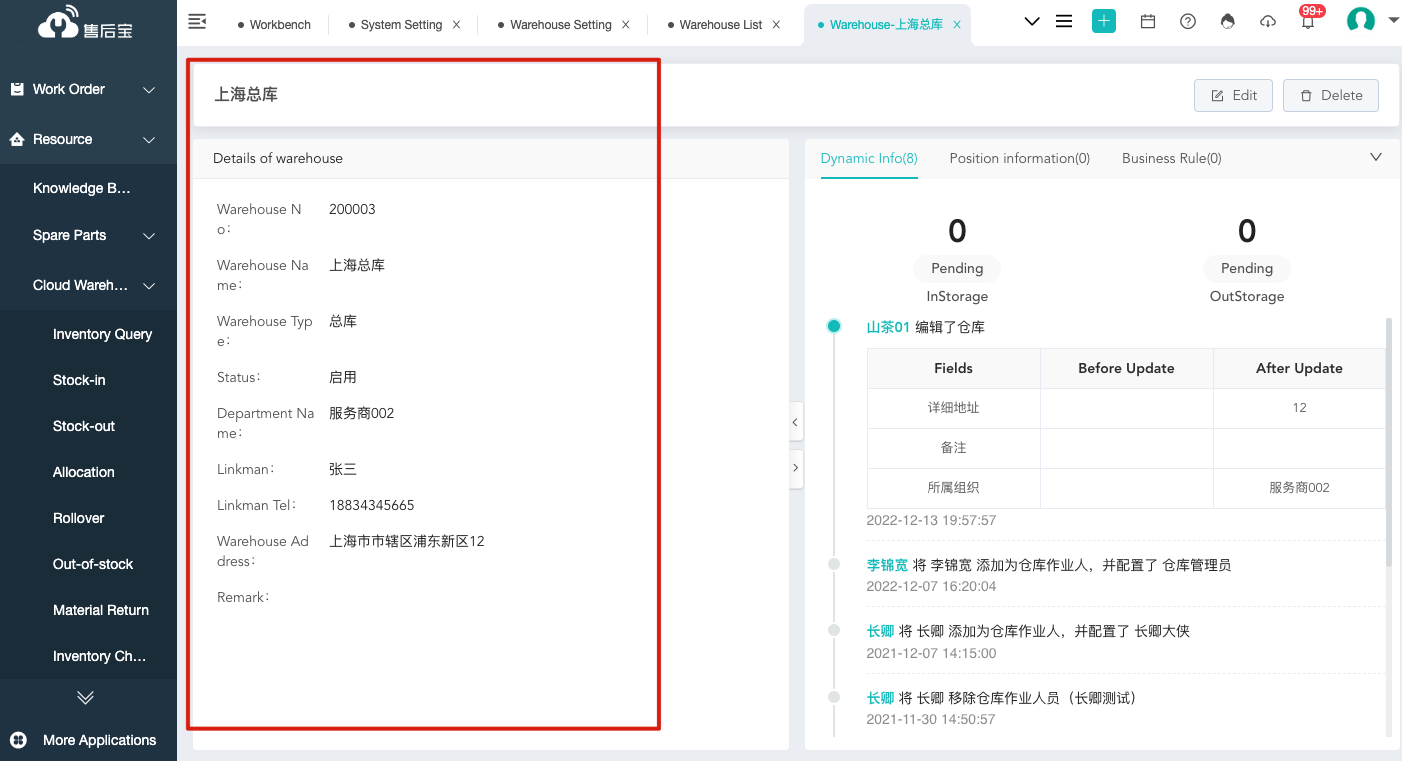Viewport: 1402px width, 761px height.
Task: Expand Spare Parts submenu chevron
Action: click(149, 236)
